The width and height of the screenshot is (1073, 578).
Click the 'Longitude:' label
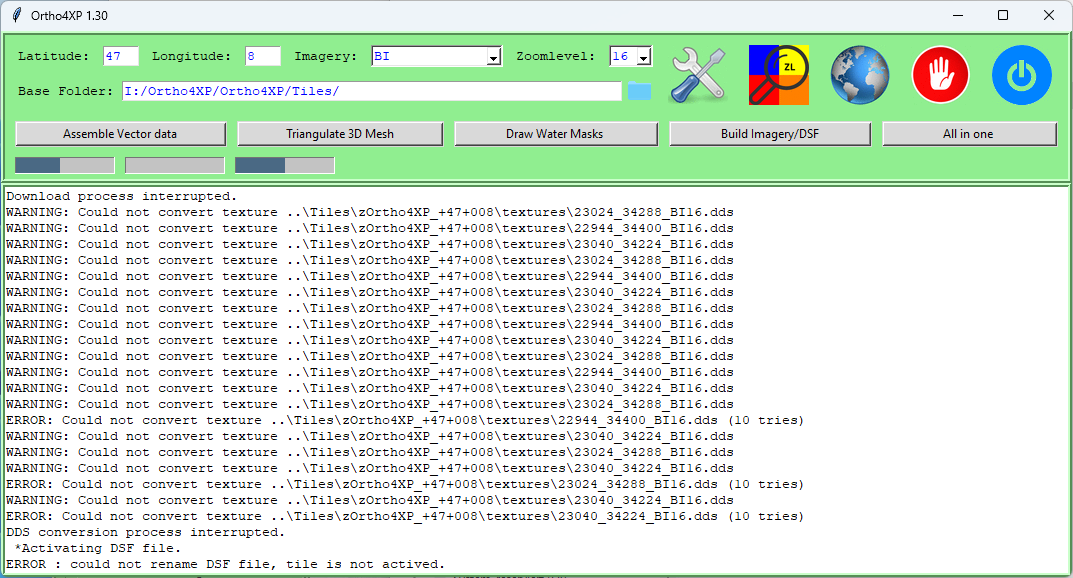(192, 56)
